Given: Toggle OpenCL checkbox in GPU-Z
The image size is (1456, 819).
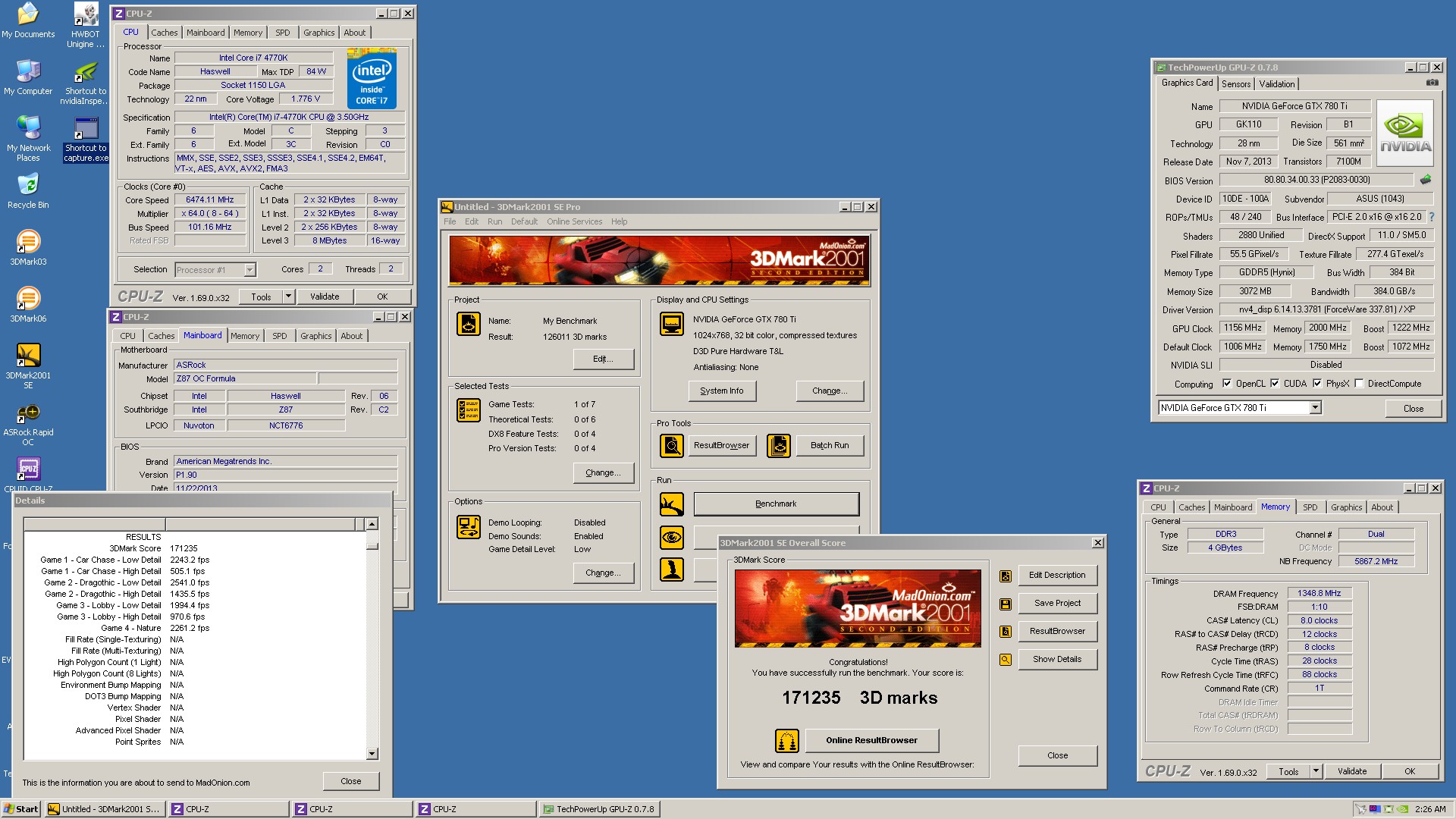Looking at the screenshot, I should 1226,384.
